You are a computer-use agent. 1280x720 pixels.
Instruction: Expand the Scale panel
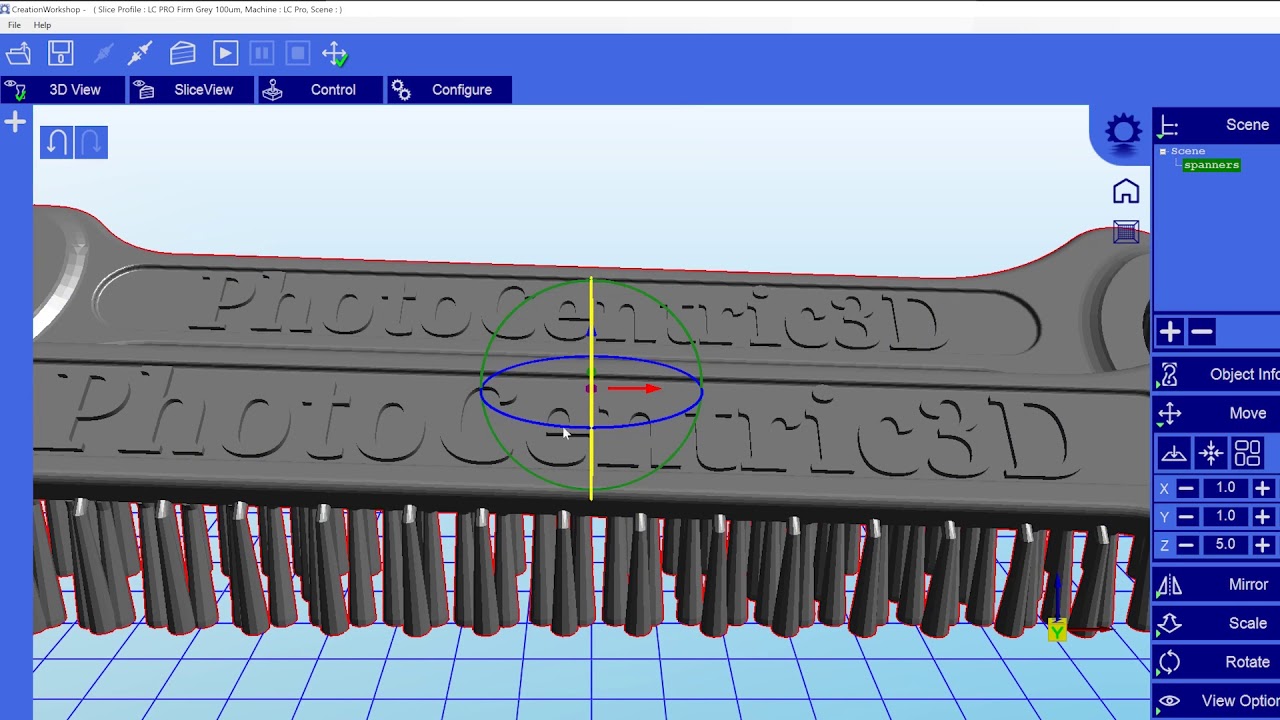(x=1217, y=623)
